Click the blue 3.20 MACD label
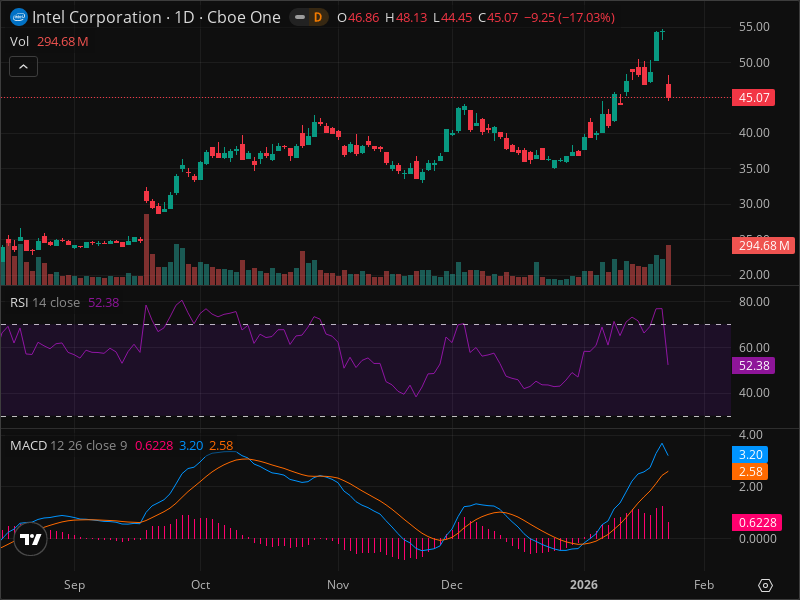The width and height of the screenshot is (800, 600). coord(750,454)
